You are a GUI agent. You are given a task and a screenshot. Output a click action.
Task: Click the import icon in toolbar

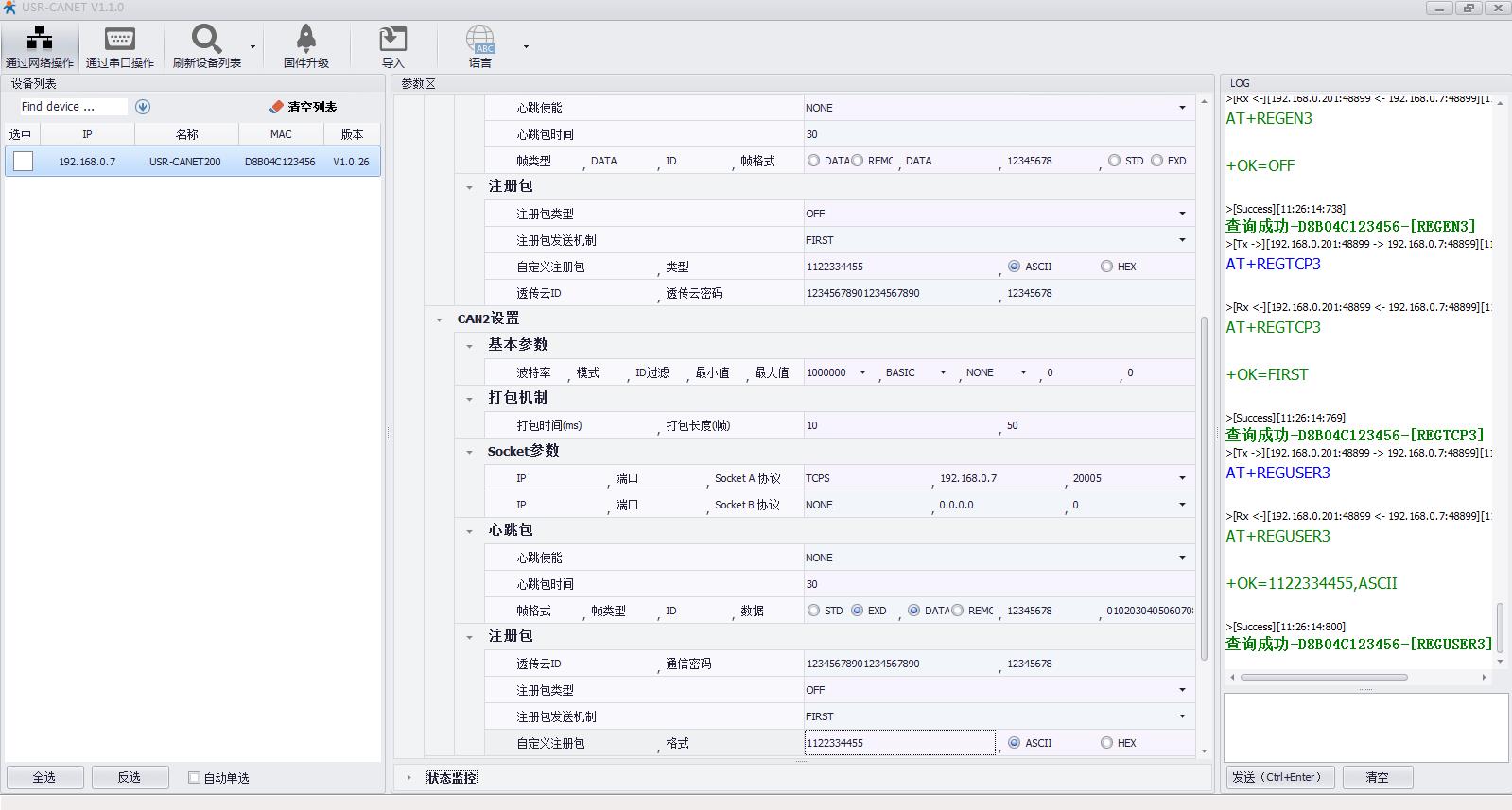click(x=392, y=39)
